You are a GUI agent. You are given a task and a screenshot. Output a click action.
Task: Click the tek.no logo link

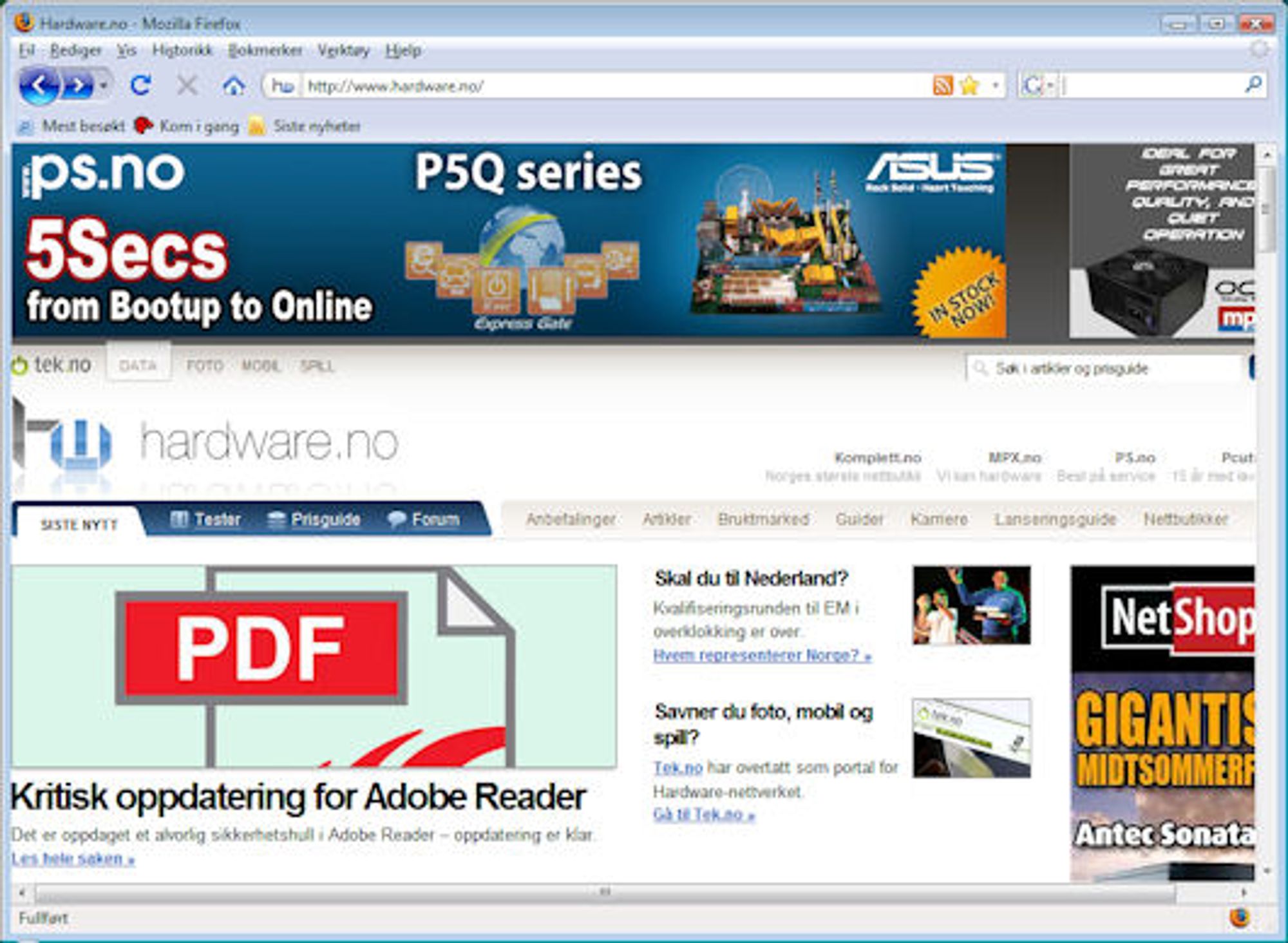pyautogui.click(x=52, y=365)
